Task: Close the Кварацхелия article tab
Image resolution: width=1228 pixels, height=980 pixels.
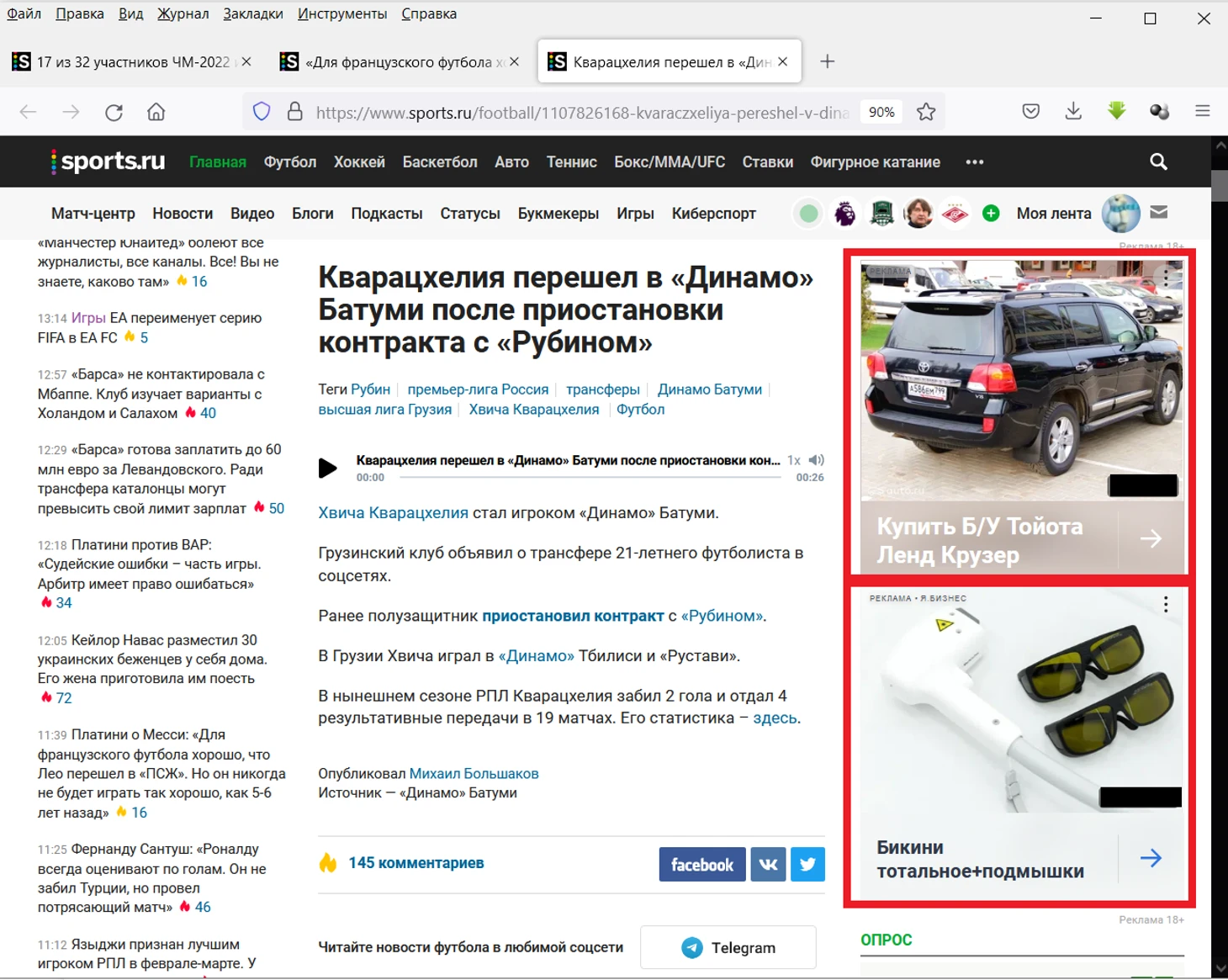Action: click(x=783, y=61)
